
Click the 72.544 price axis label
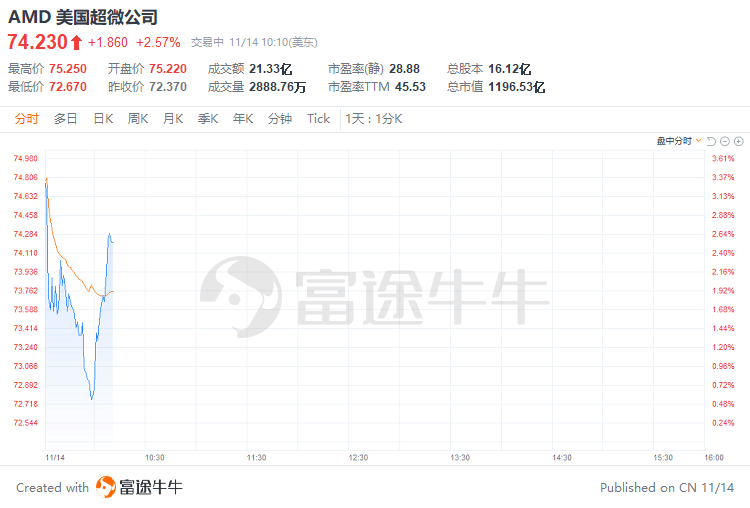[x=25, y=423]
